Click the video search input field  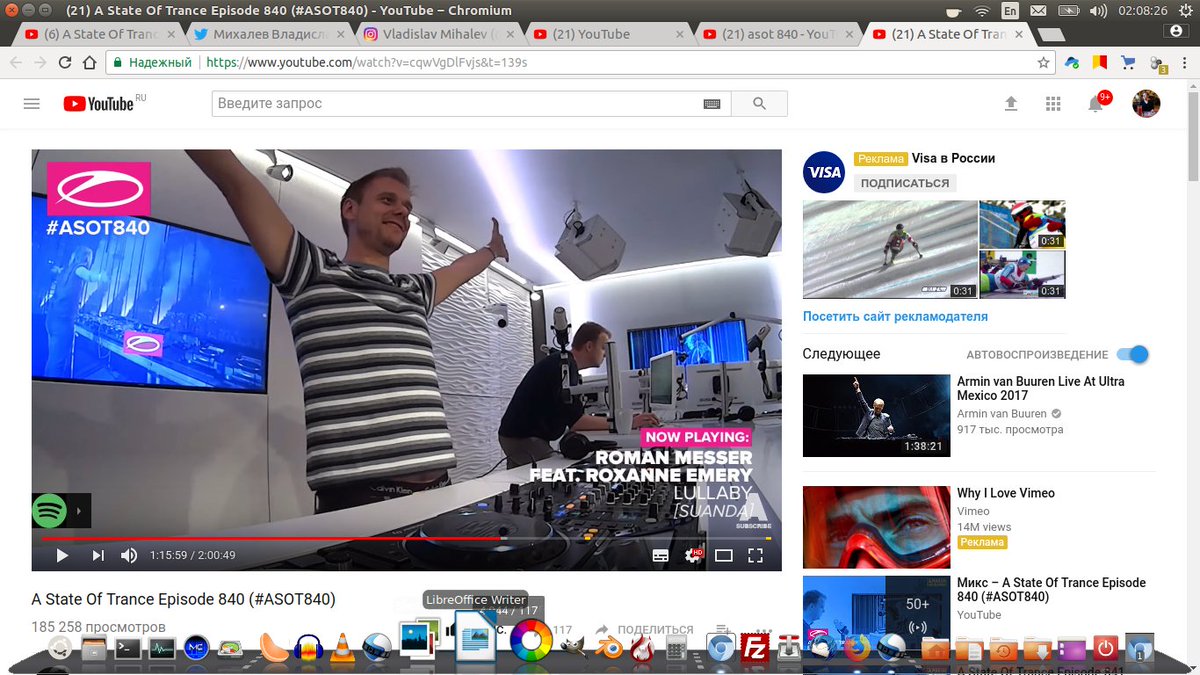pos(458,104)
